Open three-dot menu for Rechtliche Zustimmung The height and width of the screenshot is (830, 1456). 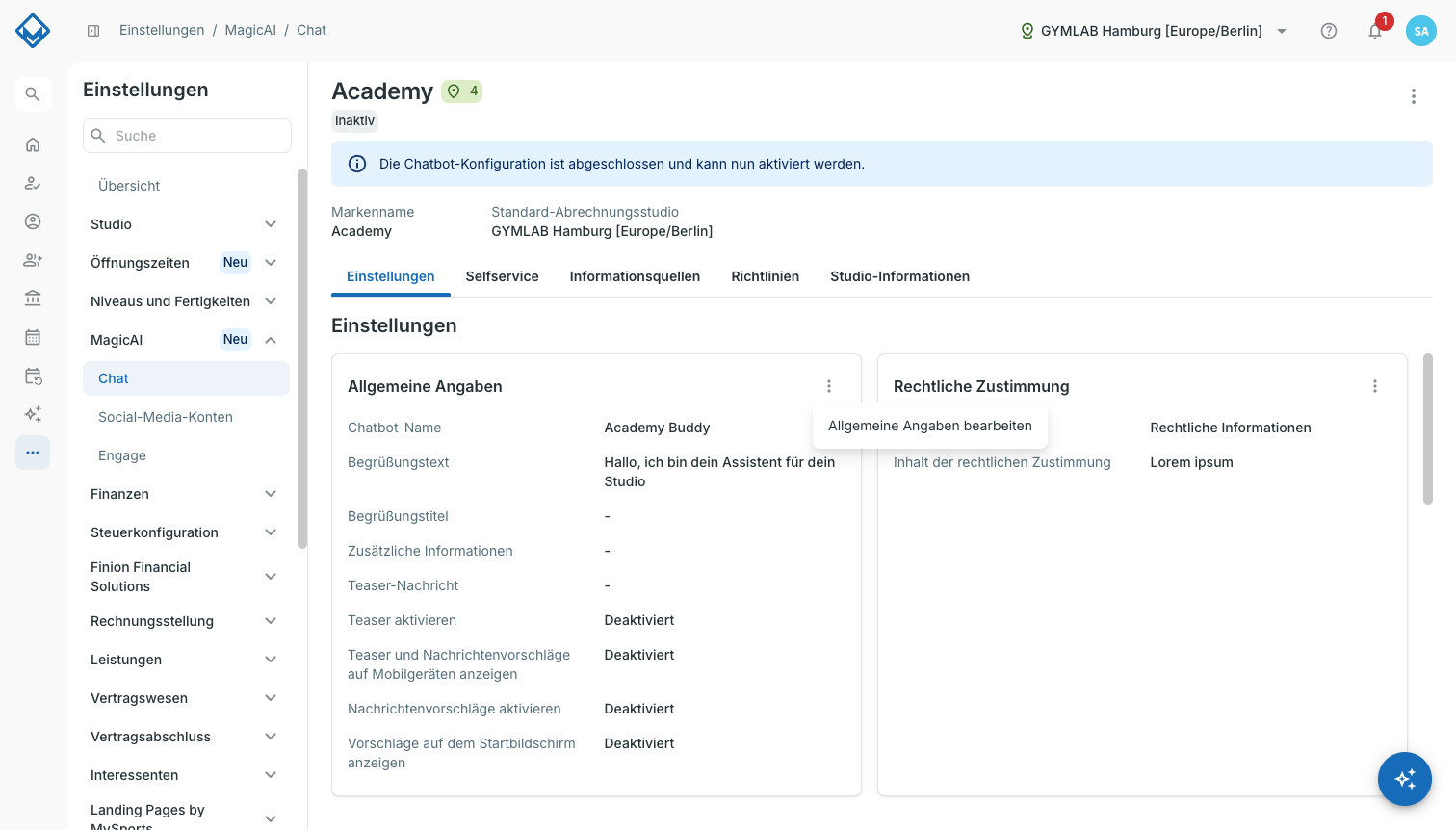[1375, 386]
